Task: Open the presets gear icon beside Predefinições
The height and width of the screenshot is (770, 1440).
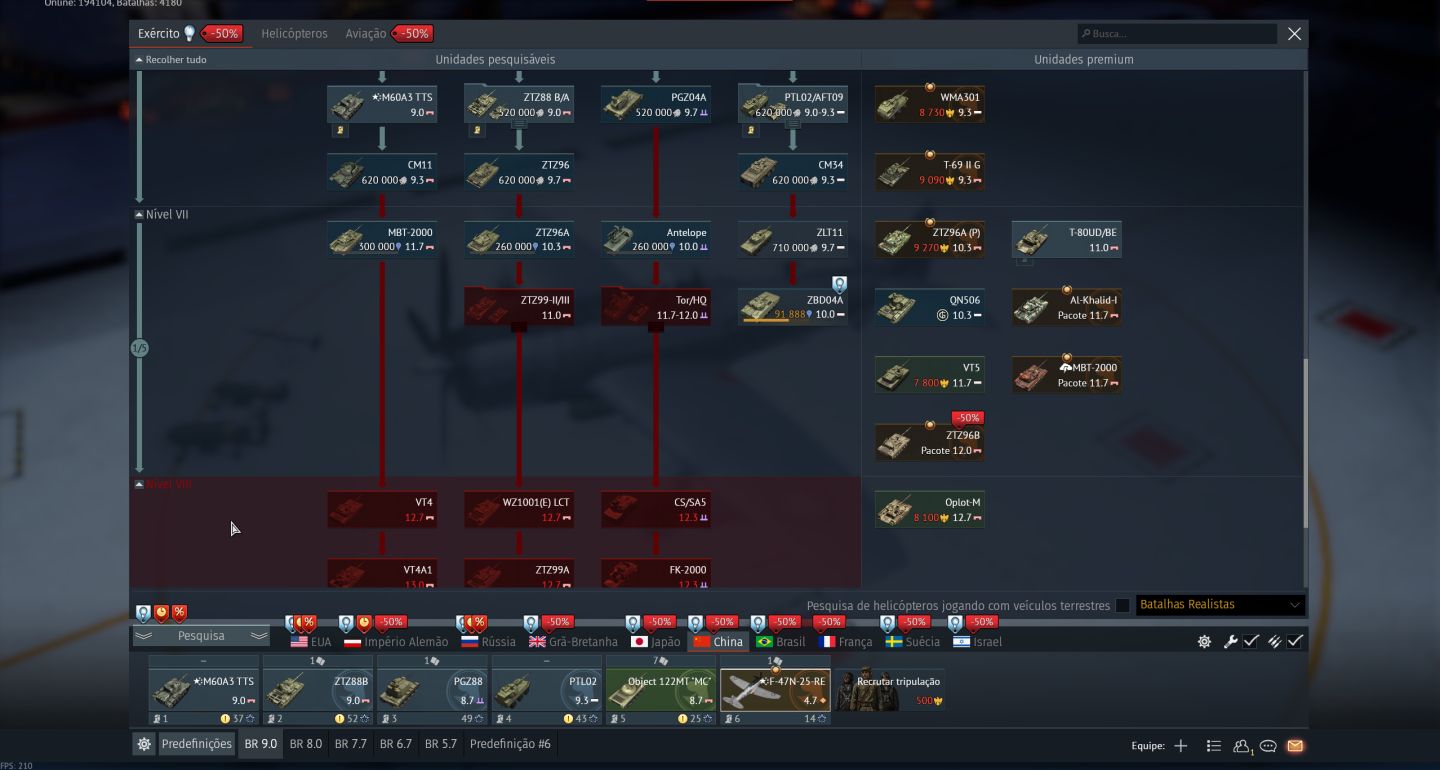Action: 144,744
